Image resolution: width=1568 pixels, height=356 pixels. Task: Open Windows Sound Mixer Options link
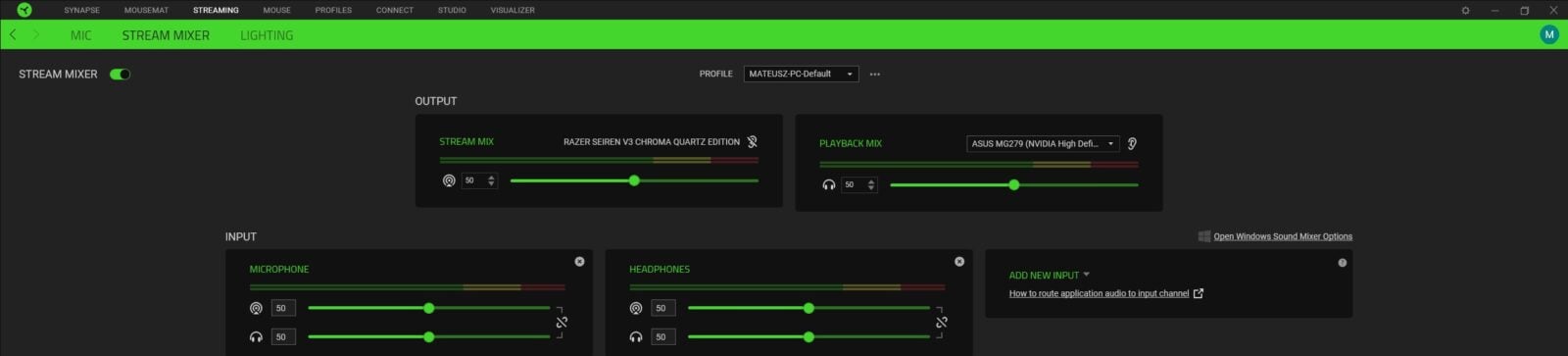[1283, 236]
